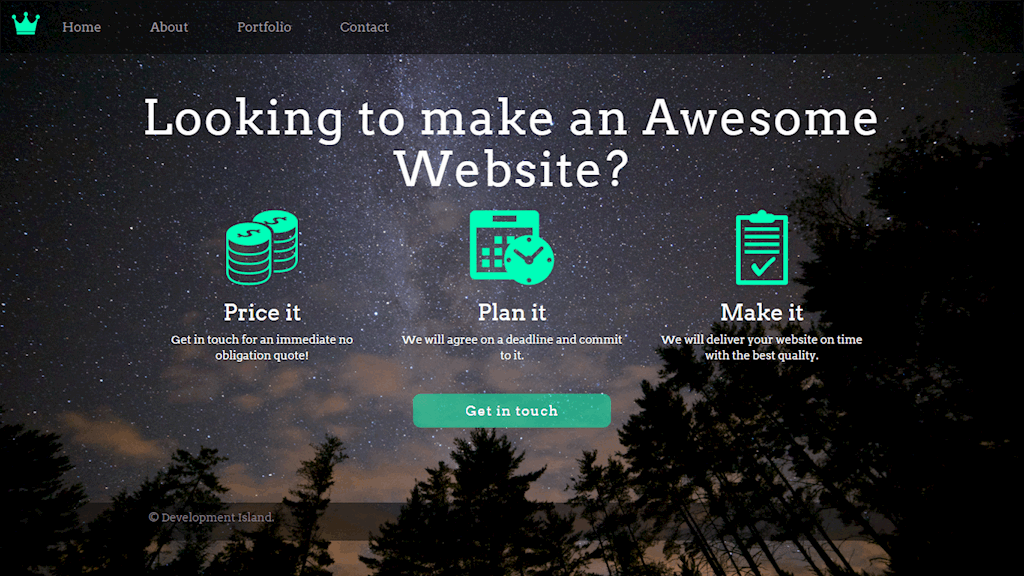Click the clipboard checklist icon
The height and width of the screenshot is (576, 1024).
[x=761, y=247]
